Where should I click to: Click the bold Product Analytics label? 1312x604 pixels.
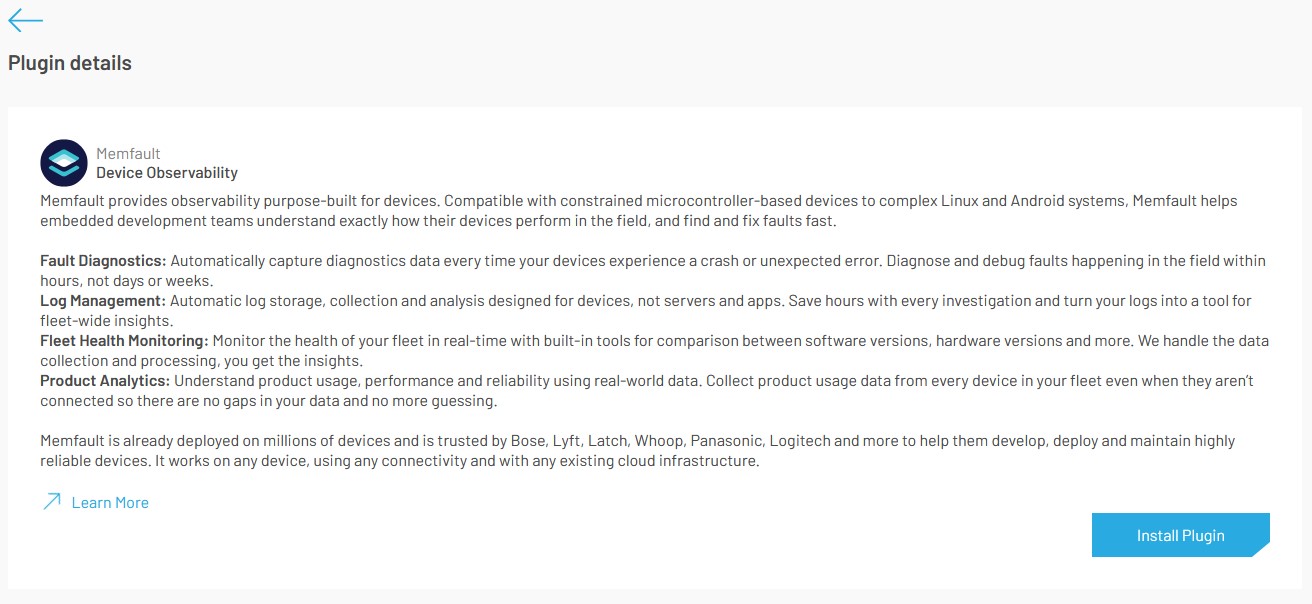pos(105,381)
